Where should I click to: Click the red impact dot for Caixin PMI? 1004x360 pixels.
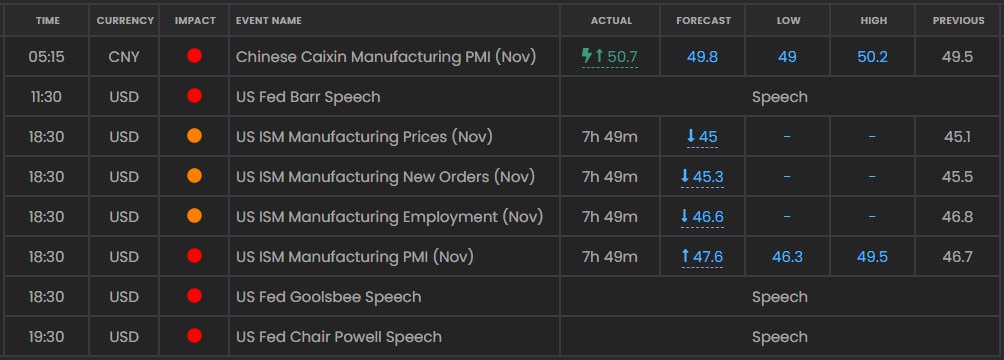[195, 56]
